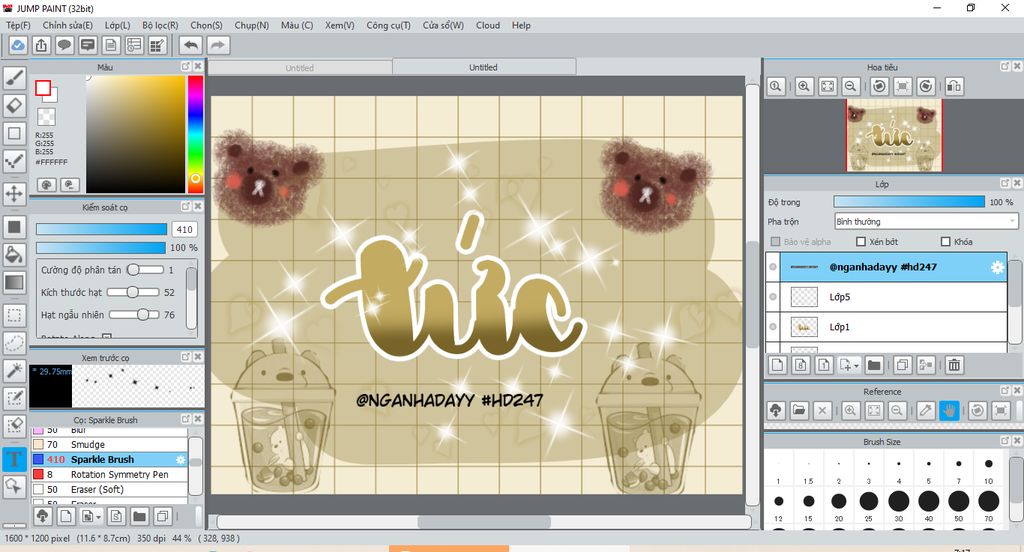This screenshot has width=1024, height=552.
Task: Select the Magic Wand tool
Action: (x=14, y=370)
